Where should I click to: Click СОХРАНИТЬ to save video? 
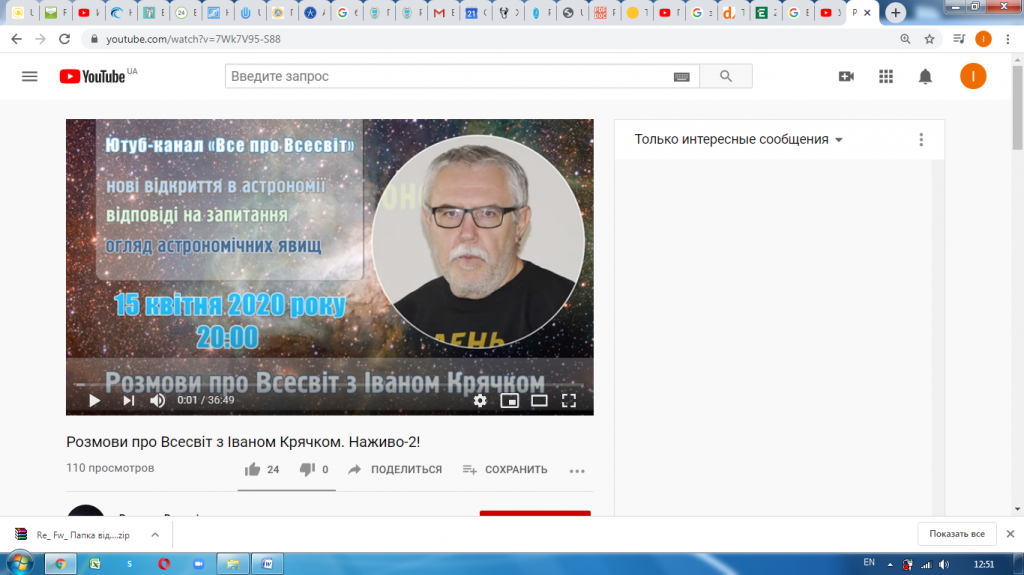(x=505, y=469)
